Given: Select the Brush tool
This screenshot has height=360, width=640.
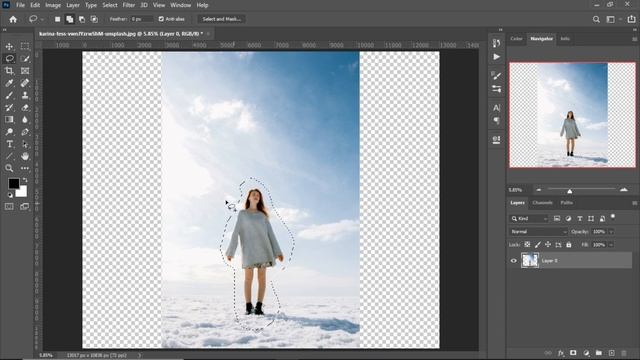Looking at the screenshot, I should click(9, 95).
